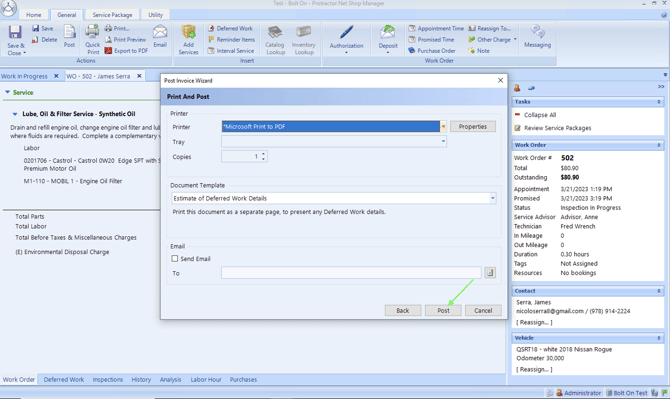Open Messaging from the ribbon

pyautogui.click(x=537, y=36)
